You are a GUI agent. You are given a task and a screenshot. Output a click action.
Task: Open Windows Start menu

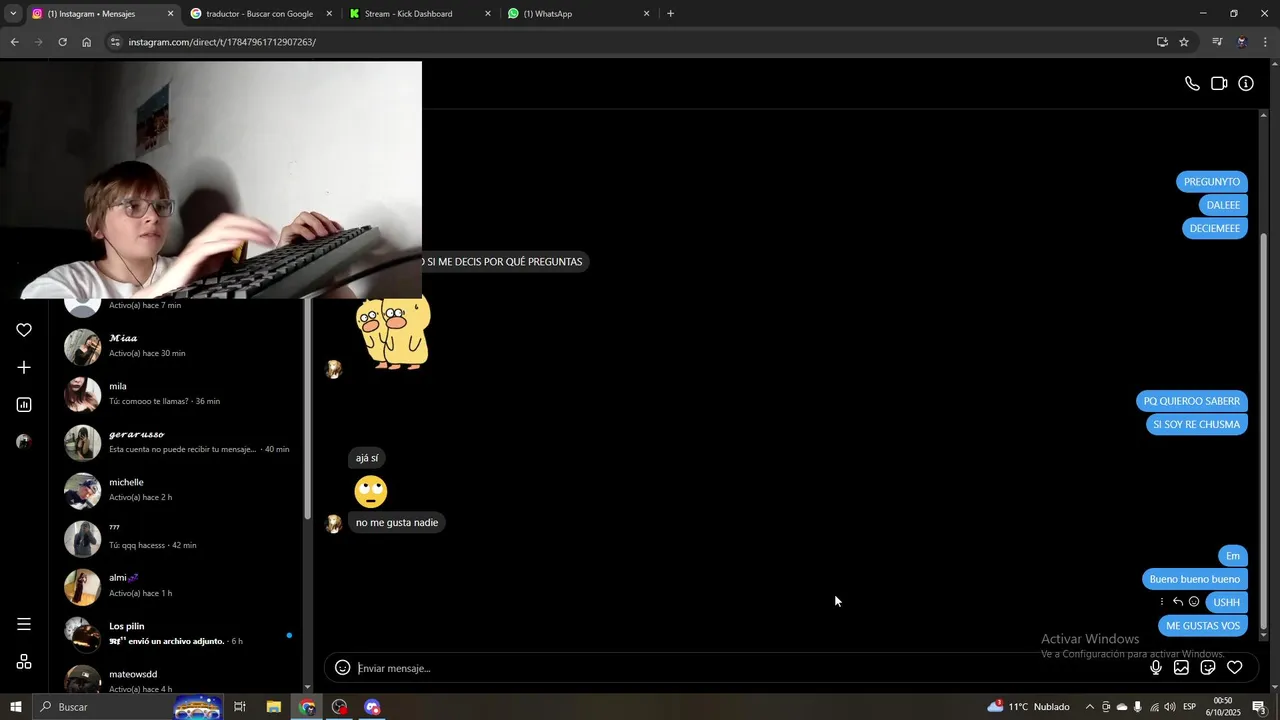[16, 707]
